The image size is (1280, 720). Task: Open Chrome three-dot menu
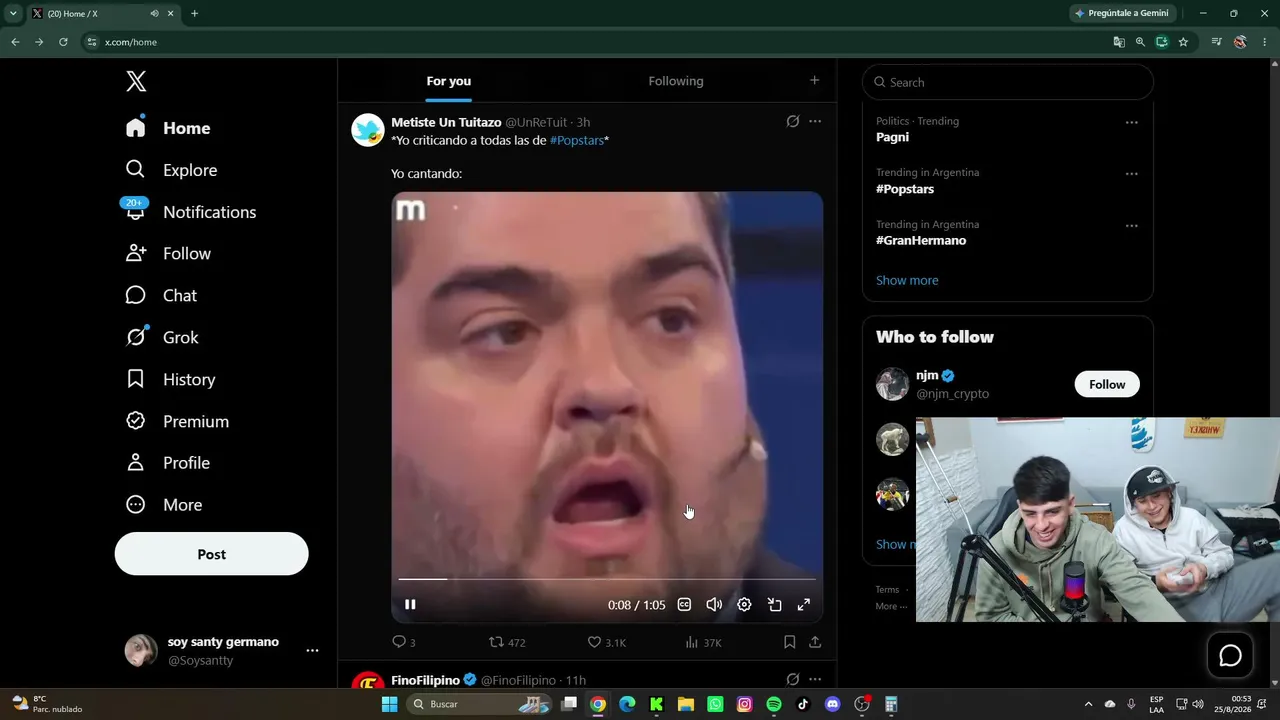(1265, 42)
